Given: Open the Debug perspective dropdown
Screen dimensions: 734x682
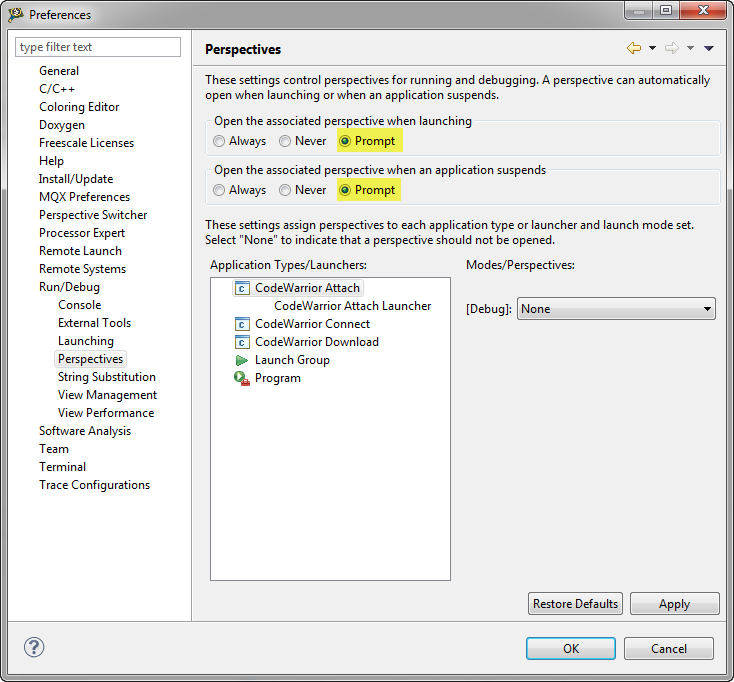Looking at the screenshot, I should click(x=615, y=309).
